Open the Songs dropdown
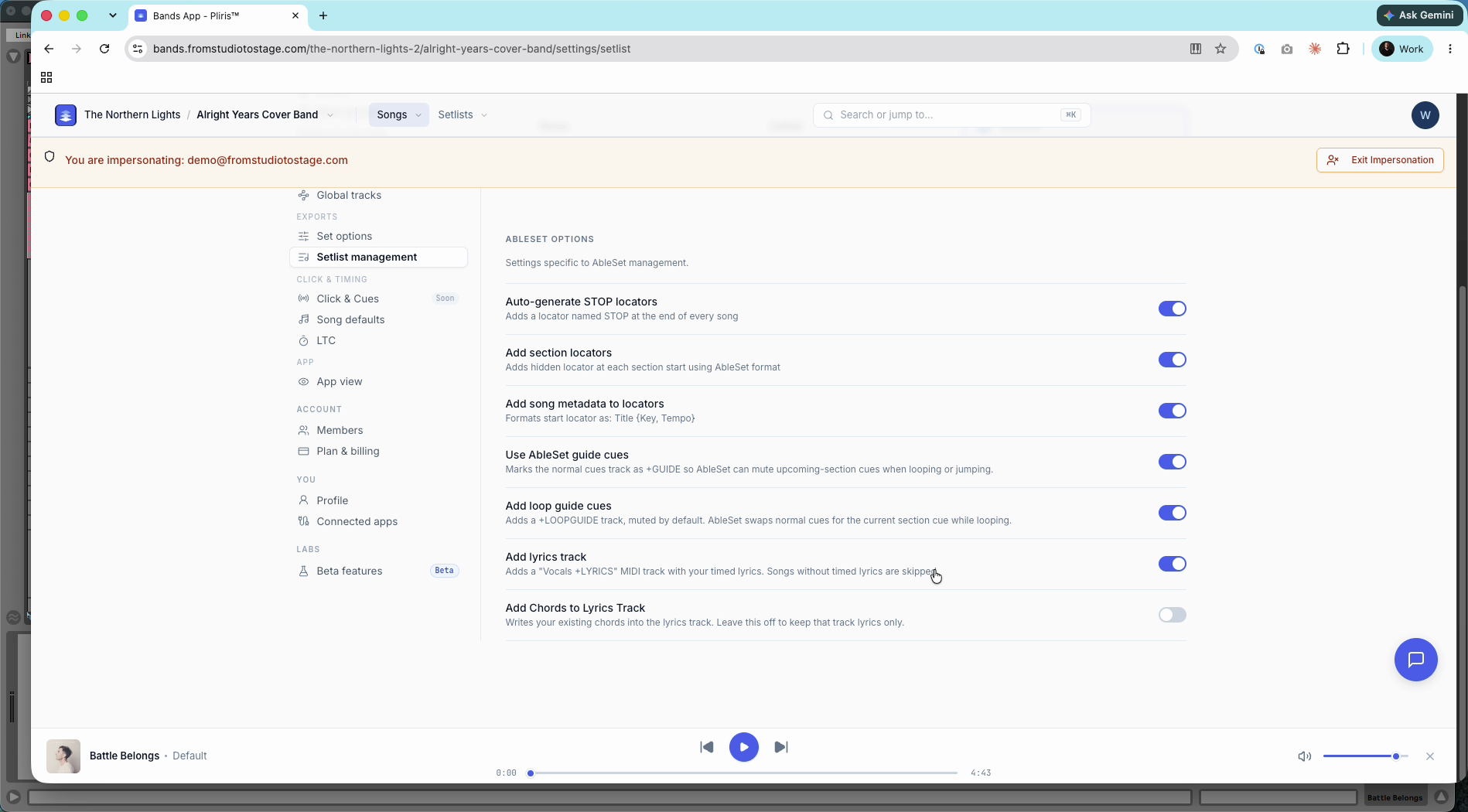1468x812 pixels. point(398,114)
